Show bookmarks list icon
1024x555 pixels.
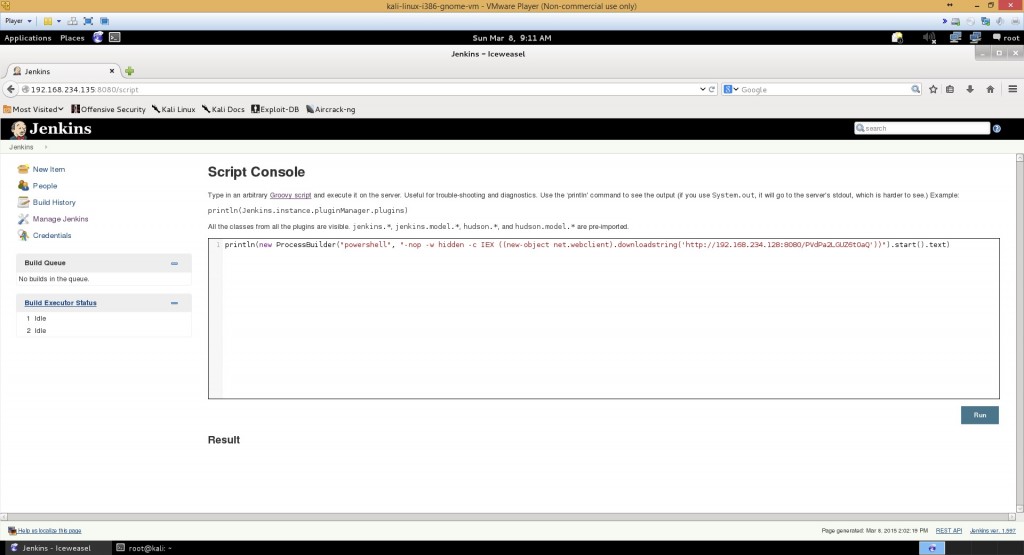tap(950, 89)
